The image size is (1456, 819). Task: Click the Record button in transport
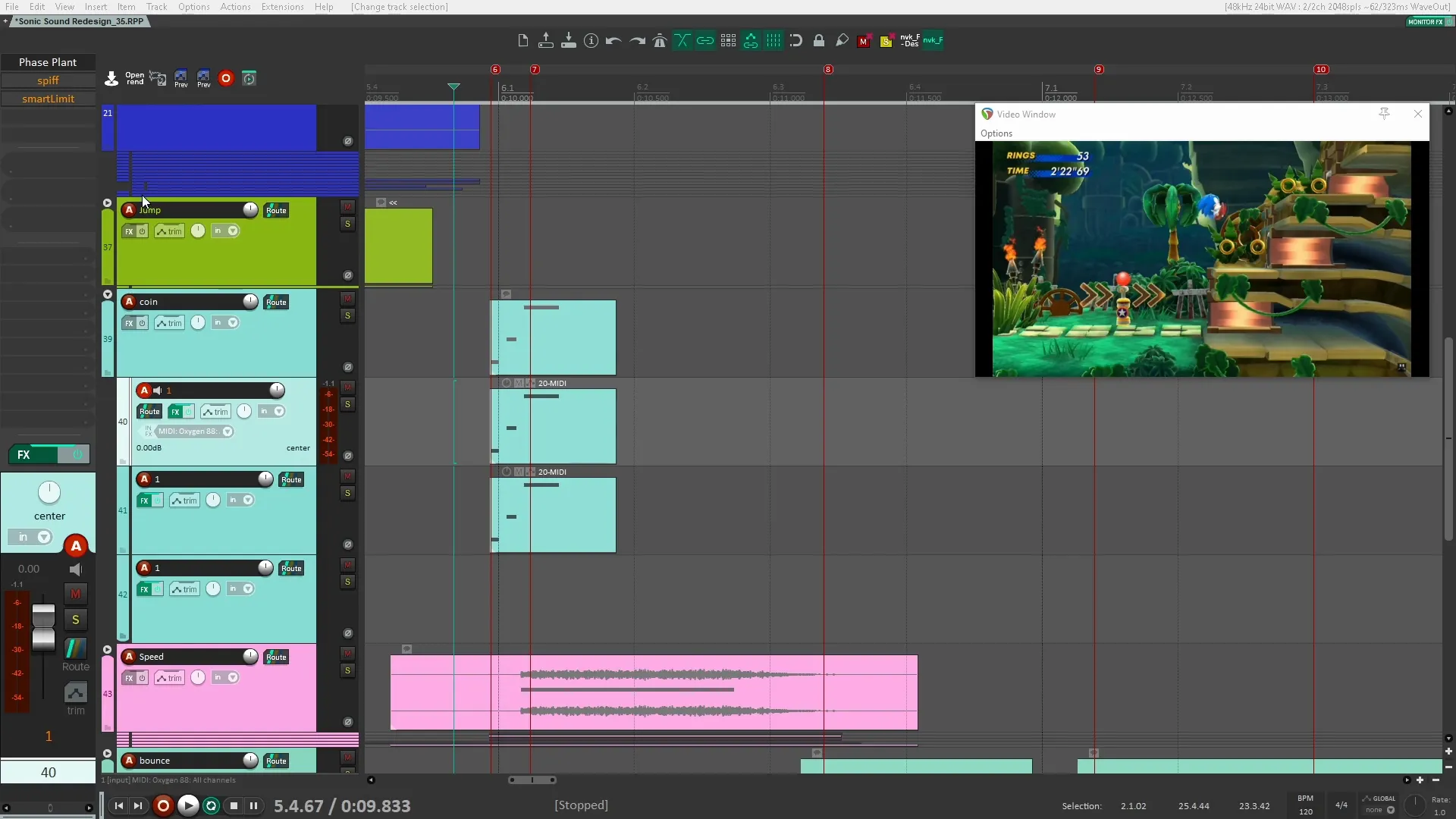click(x=163, y=805)
